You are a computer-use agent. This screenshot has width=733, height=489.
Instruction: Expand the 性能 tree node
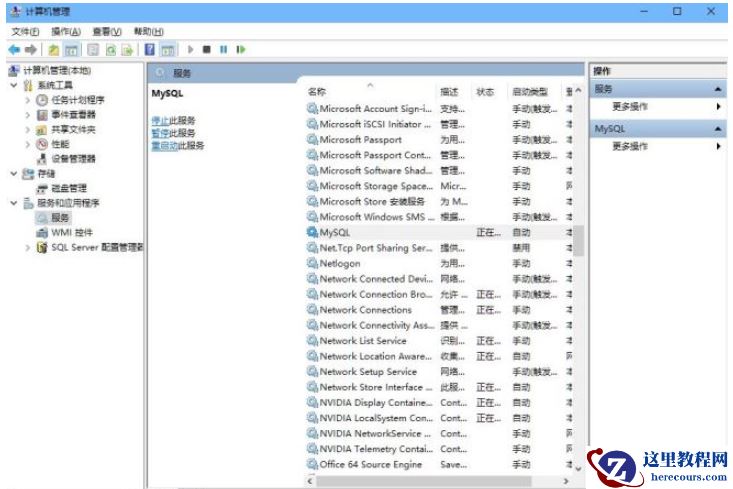point(28,144)
